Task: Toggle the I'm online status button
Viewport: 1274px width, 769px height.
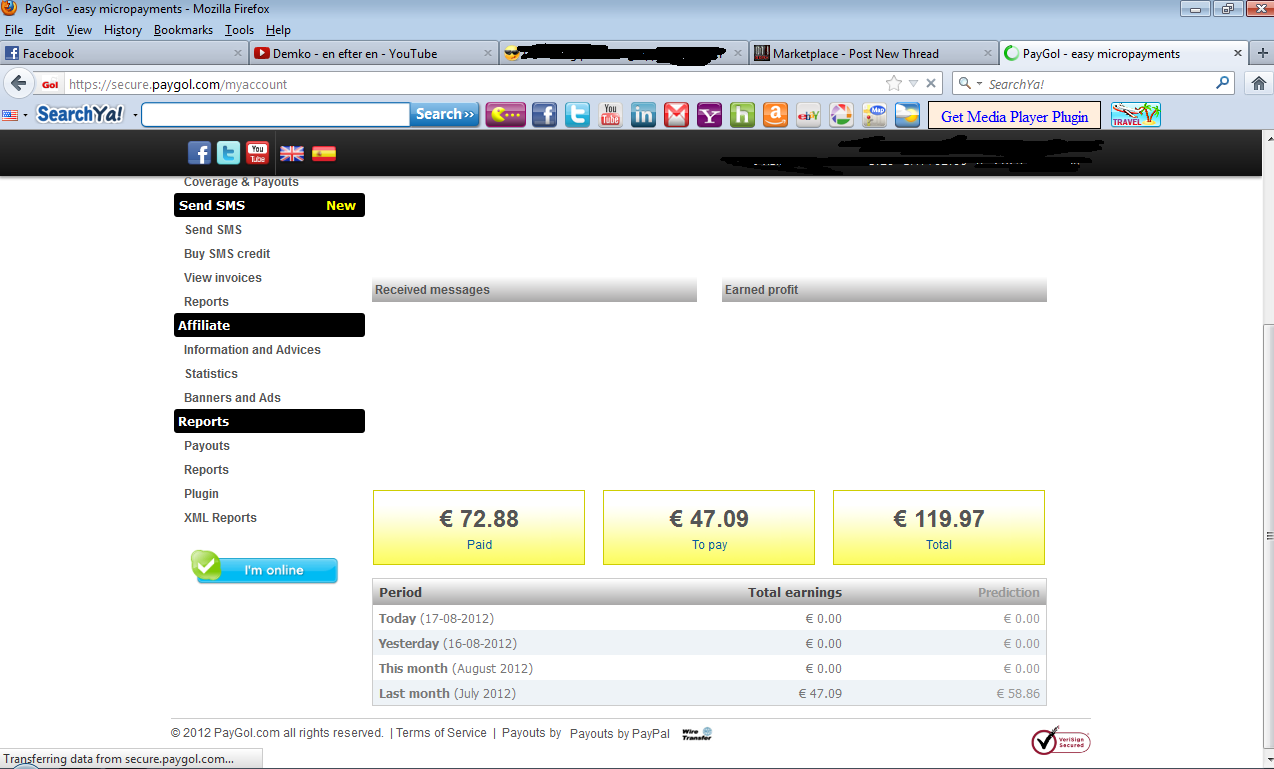Action: pyautogui.click(x=265, y=568)
